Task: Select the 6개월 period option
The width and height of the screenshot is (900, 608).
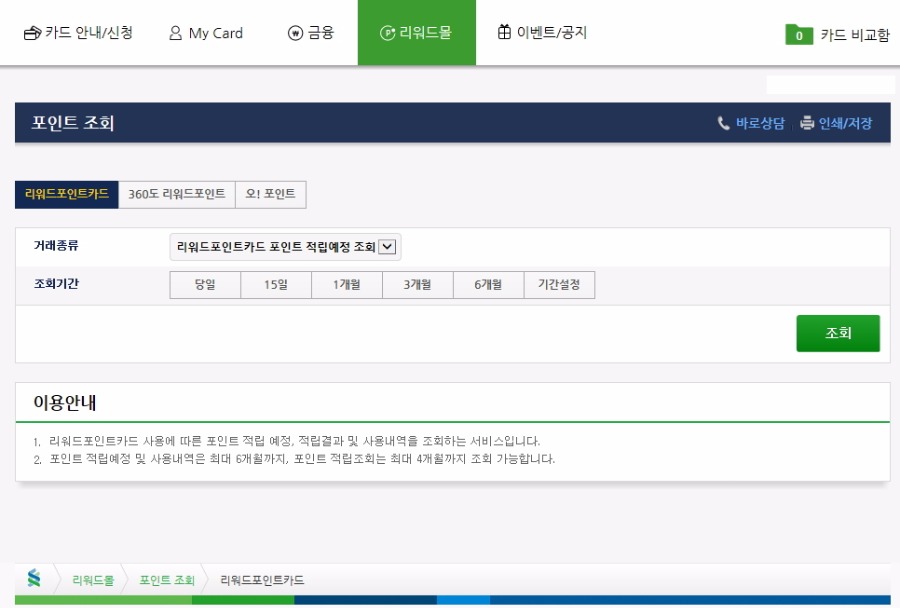Action: (488, 285)
